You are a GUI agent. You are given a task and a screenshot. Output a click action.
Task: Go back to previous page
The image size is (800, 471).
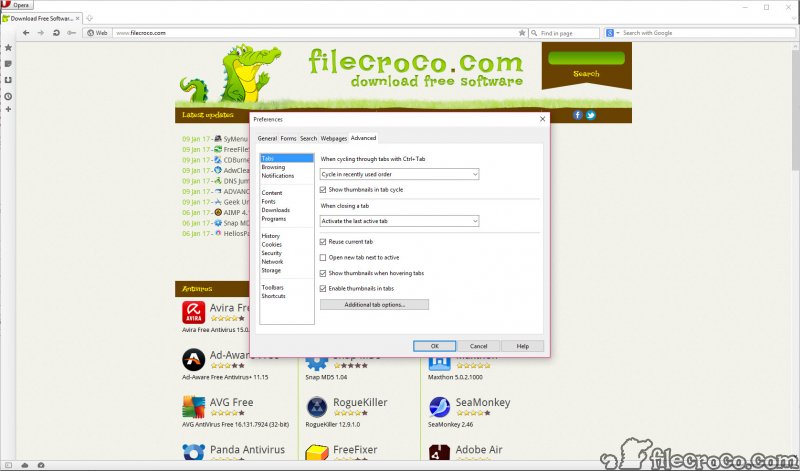click(x=26, y=33)
